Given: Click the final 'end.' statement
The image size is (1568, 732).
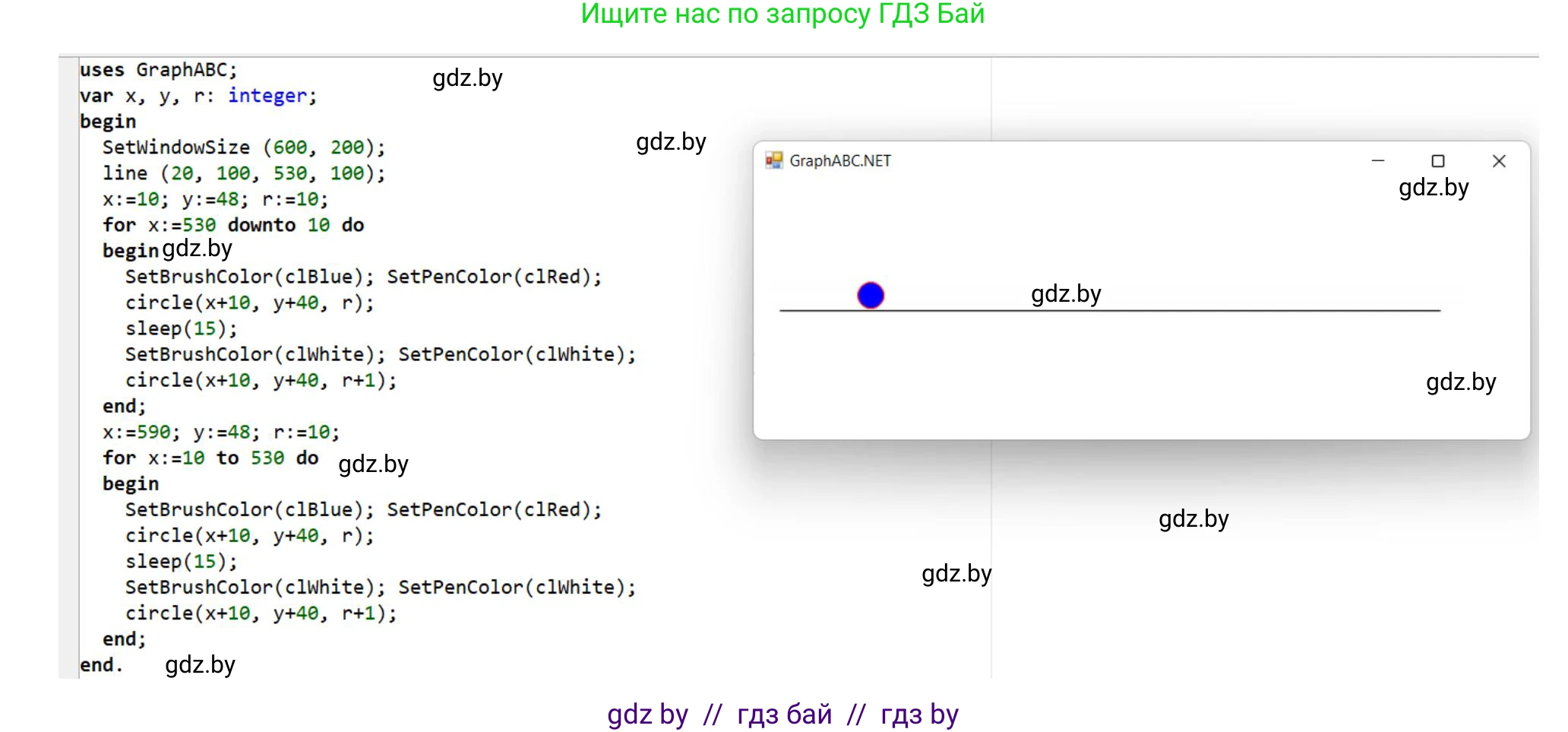Looking at the screenshot, I should coord(101,665).
